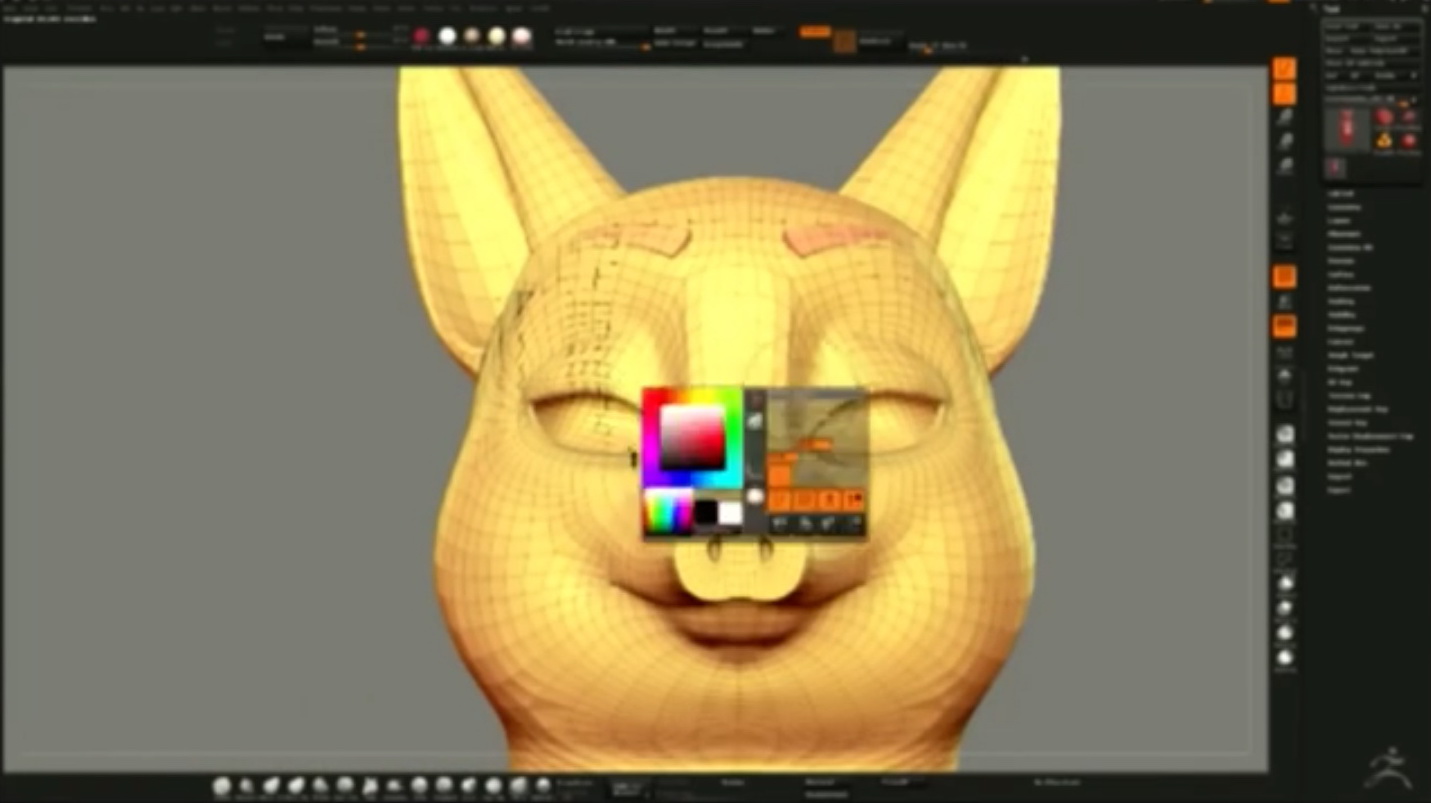Expand the Vector Displacement Map section
The width and height of the screenshot is (1431, 803).
pyautogui.click(x=1371, y=436)
